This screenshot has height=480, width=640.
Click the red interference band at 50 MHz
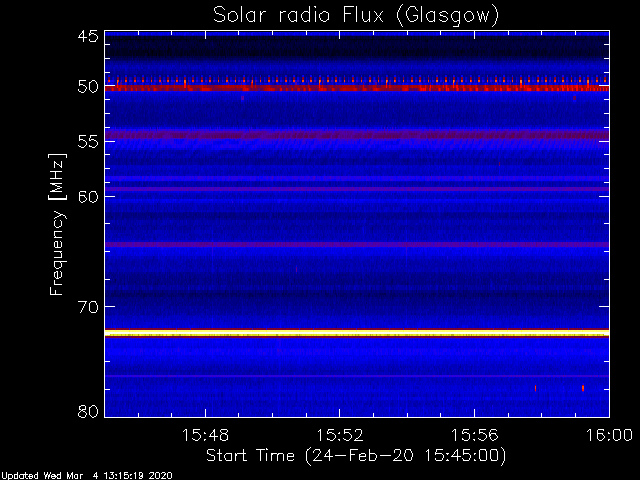click(357, 88)
